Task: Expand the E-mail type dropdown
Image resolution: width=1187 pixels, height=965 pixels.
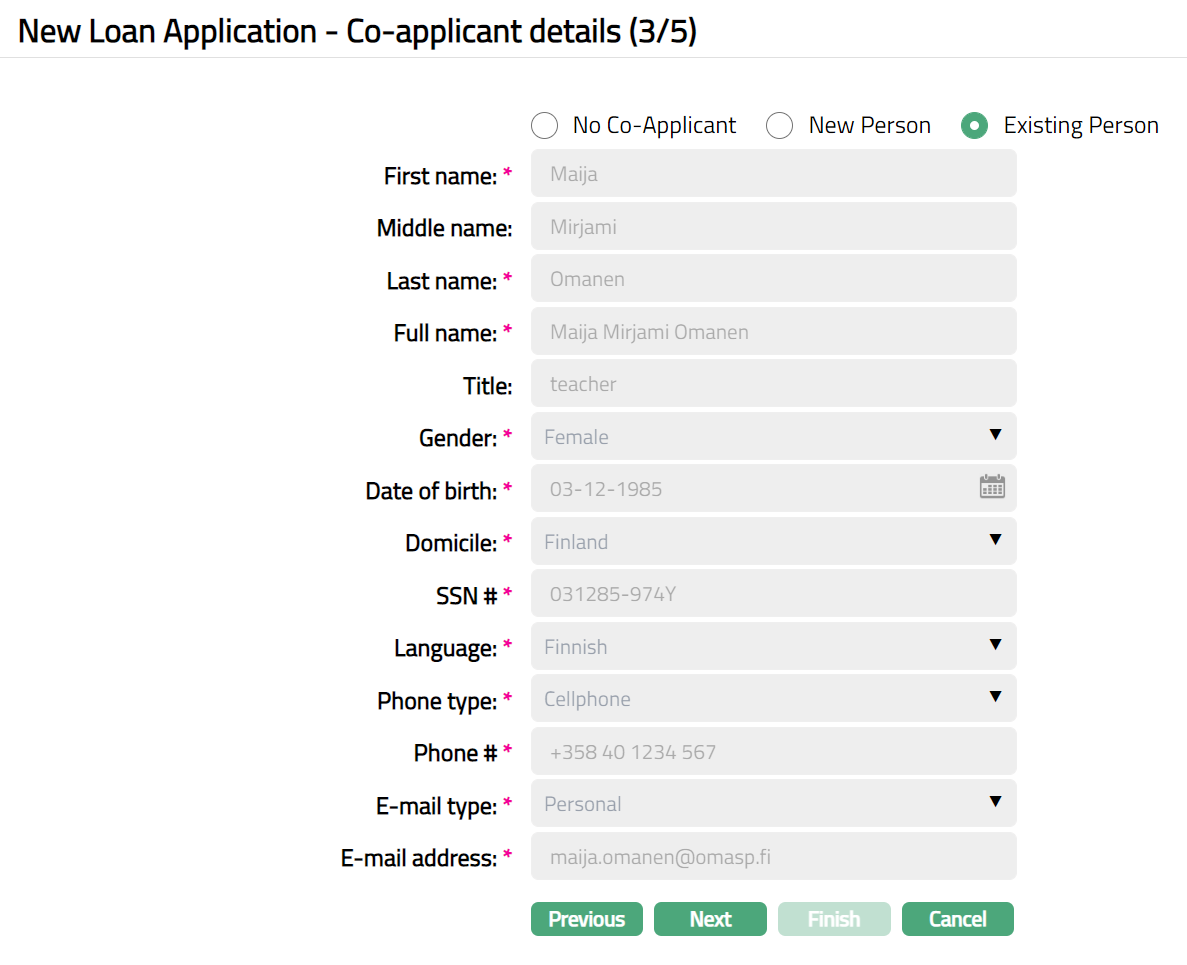Action: (x=773, y=803)
